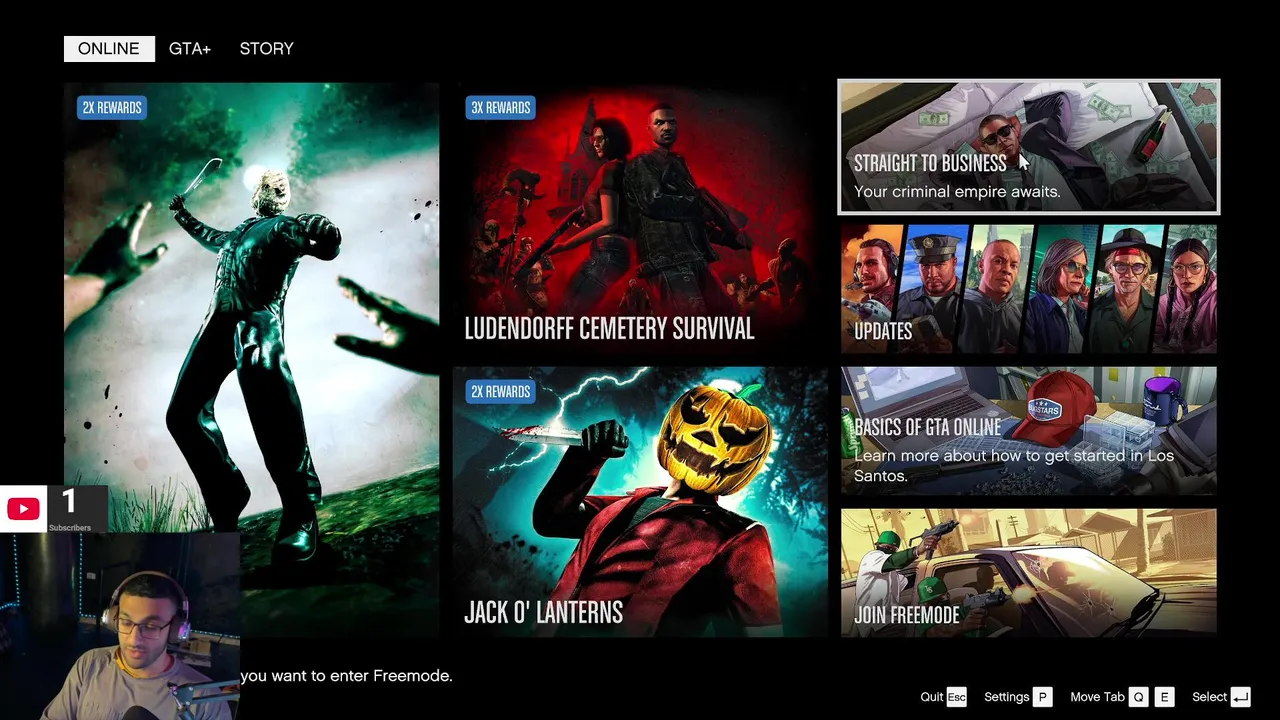Click the streamer webcam overlay
This screenshot has height=720, width=1280.
(120, 627)
